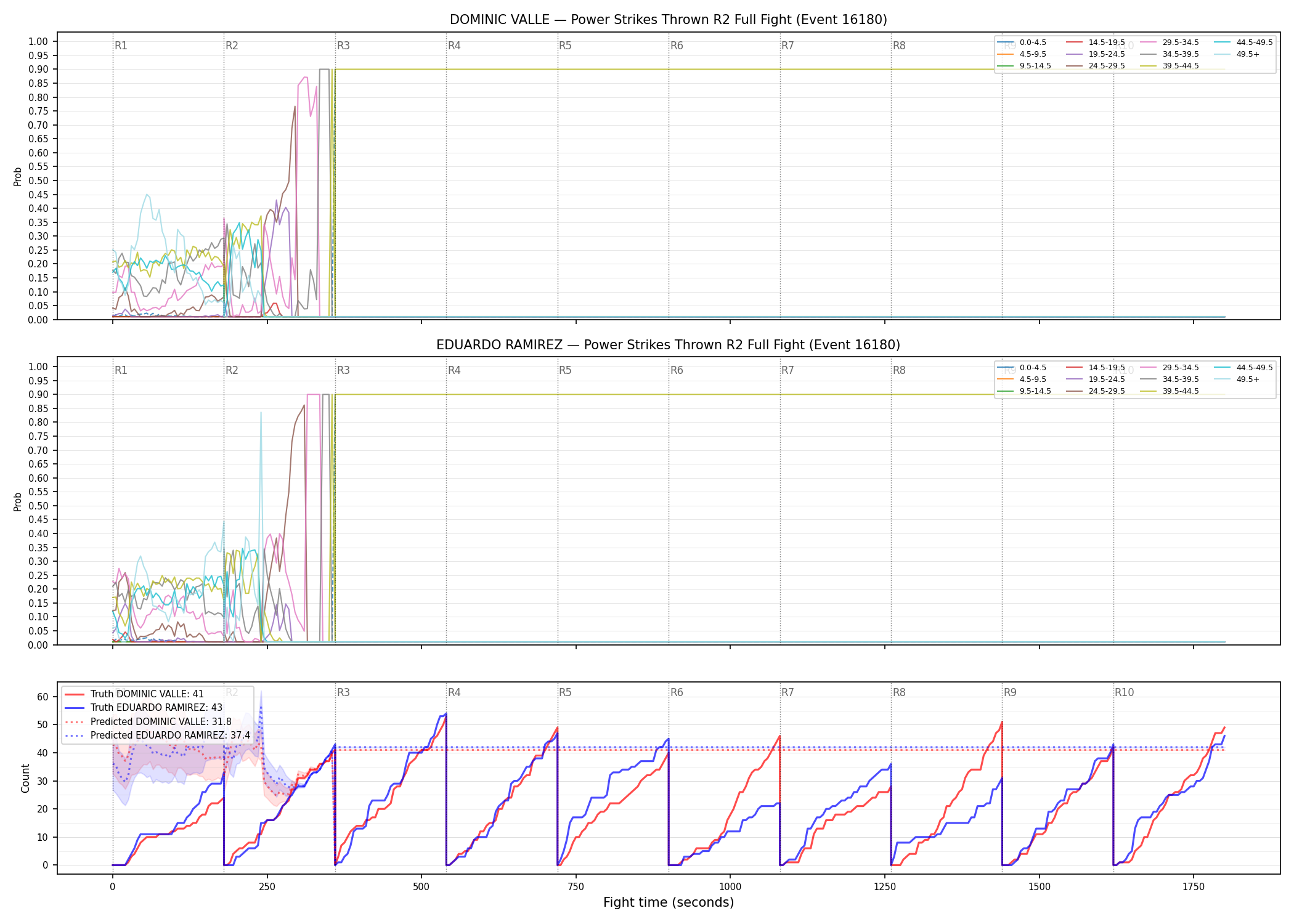Viewport: 1294px width, 924px height.
Task: Click Predicted DOMINIC VALLE: 31.8 legend entry
Action: click(148, 722)
